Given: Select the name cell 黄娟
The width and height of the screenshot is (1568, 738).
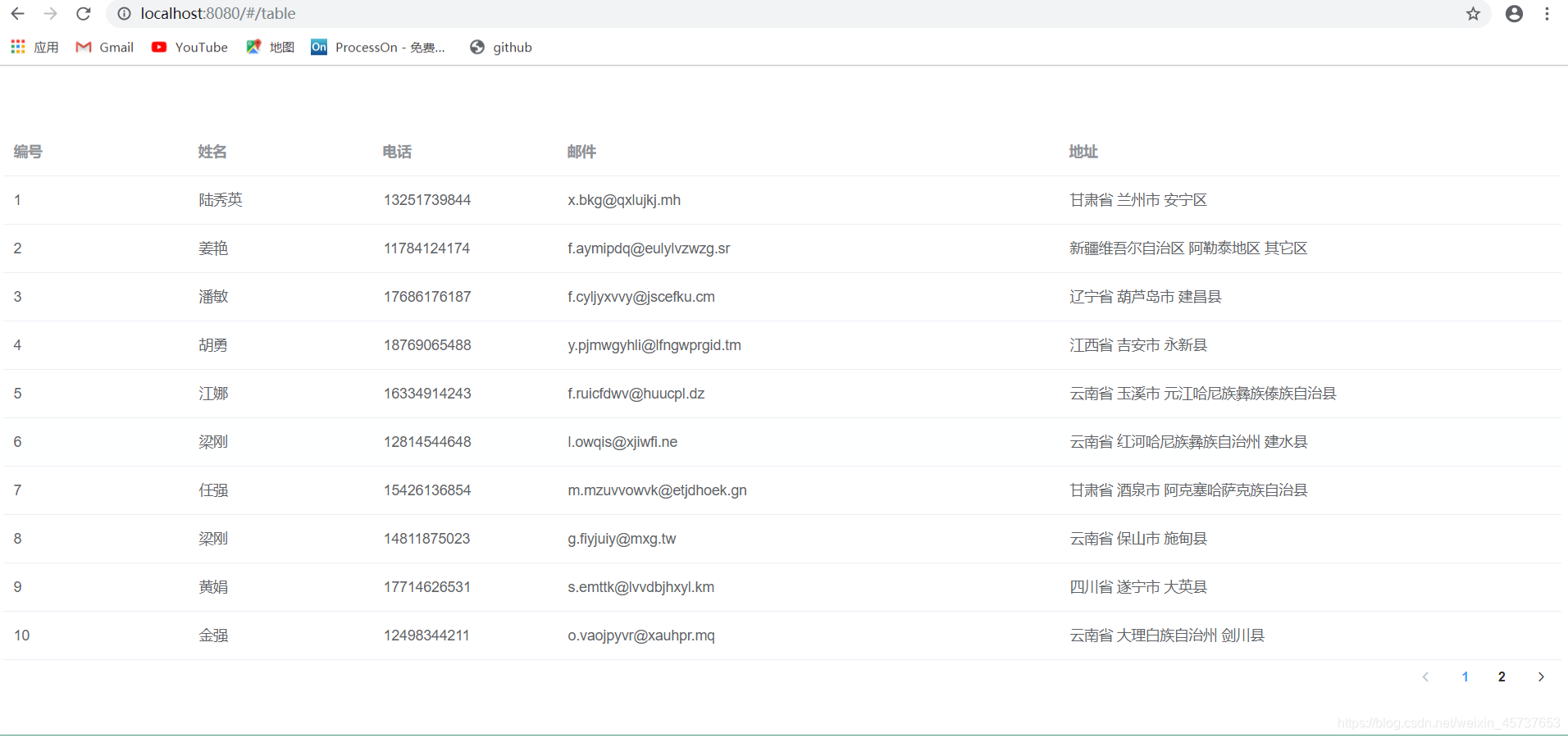Looking at the screenshot, I should click(213, 587).
